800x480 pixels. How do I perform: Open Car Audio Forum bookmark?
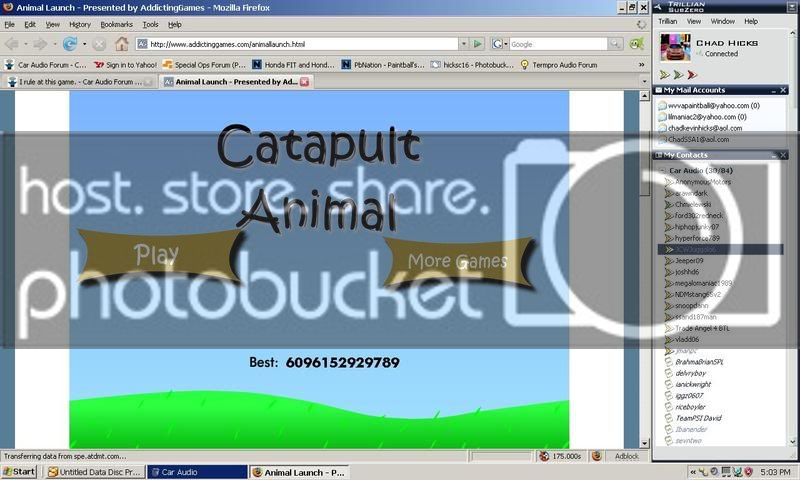click(x=45, y=65)
